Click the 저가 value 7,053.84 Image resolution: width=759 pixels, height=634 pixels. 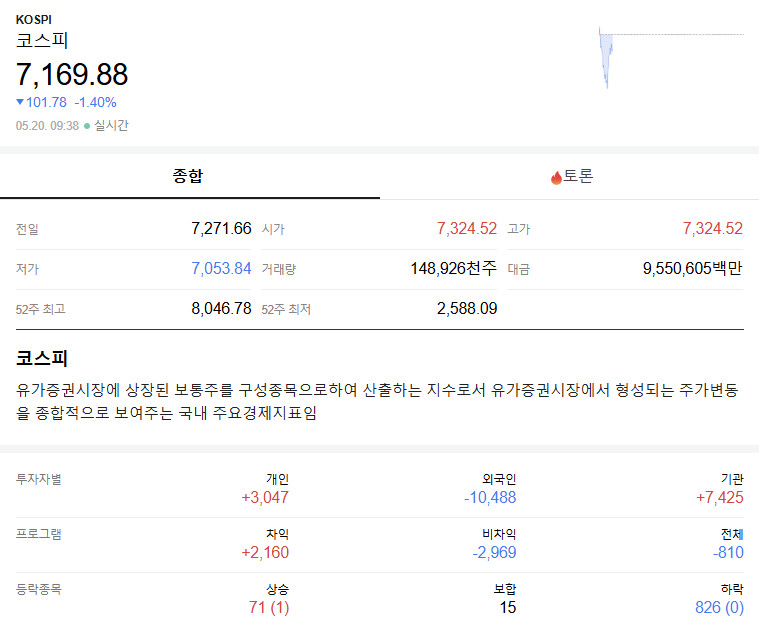pyautogui.click(x=221, y=269)
